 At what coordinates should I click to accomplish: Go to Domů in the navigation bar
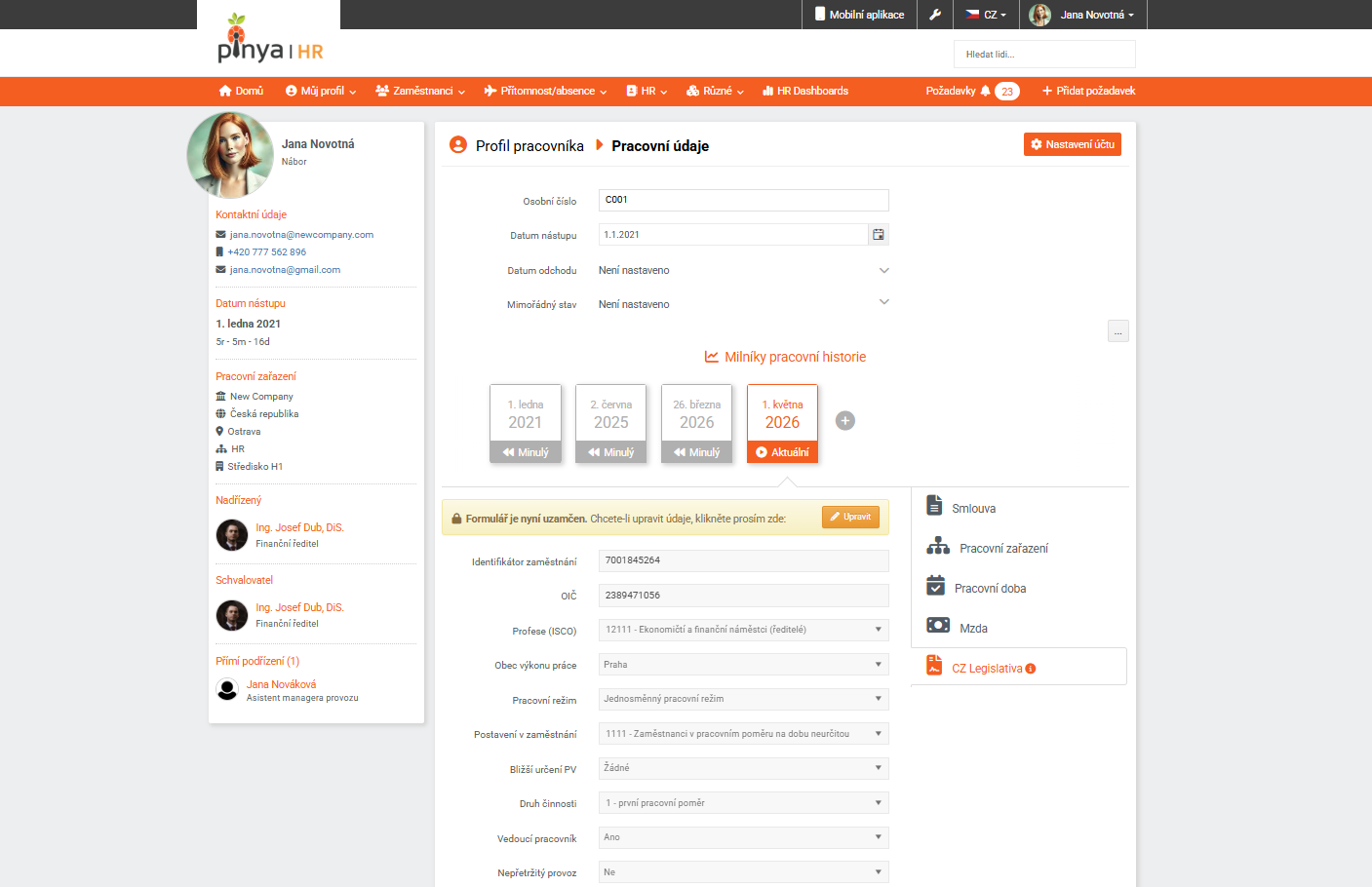(241, 91)
